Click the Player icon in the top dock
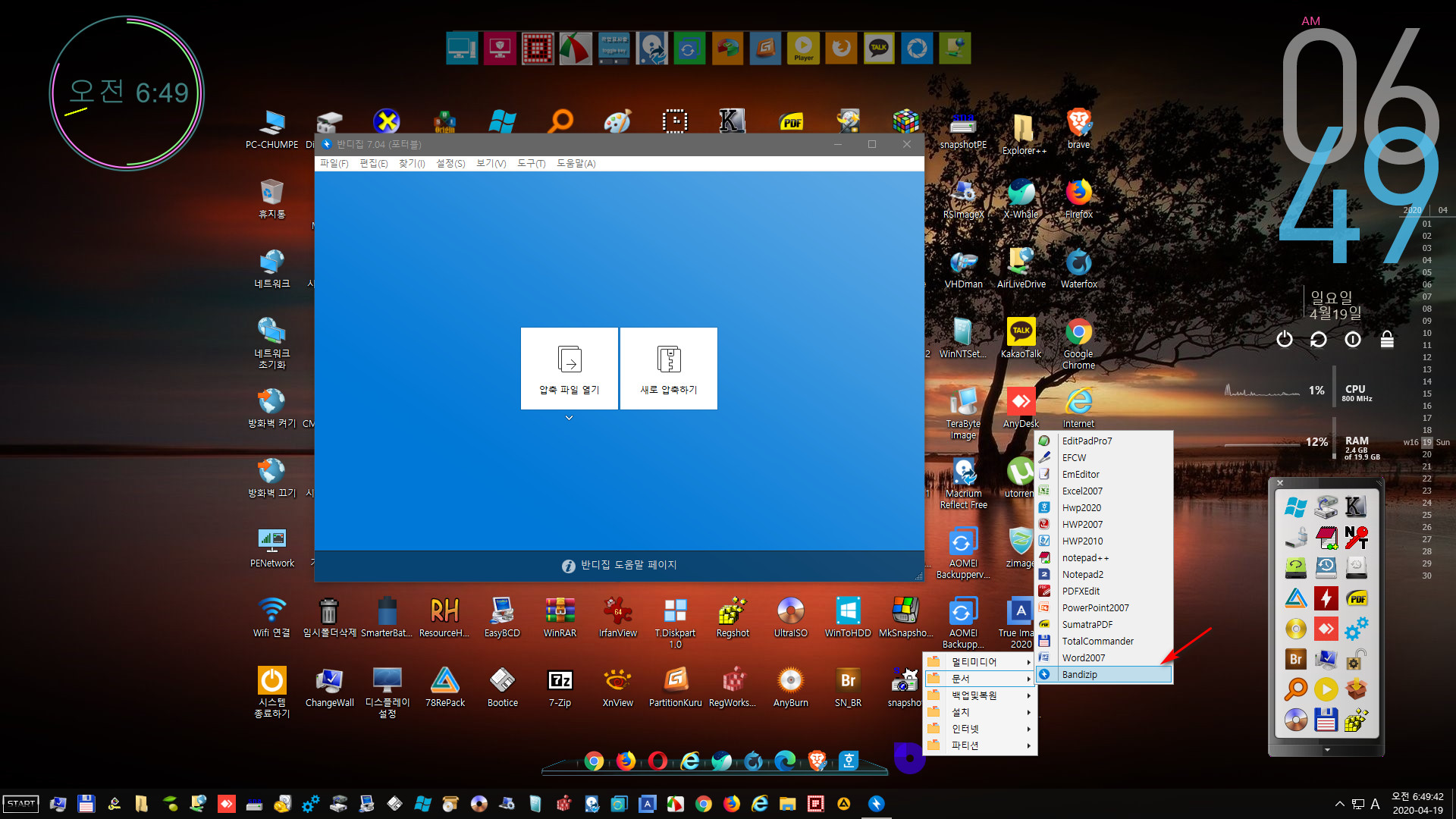This screenshot has width=1456, height=819. coord(803,49)
